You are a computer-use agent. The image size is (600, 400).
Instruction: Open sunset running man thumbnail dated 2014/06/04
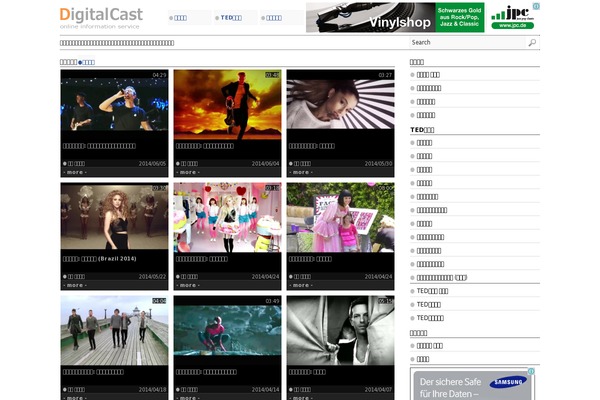pos(227,104)
